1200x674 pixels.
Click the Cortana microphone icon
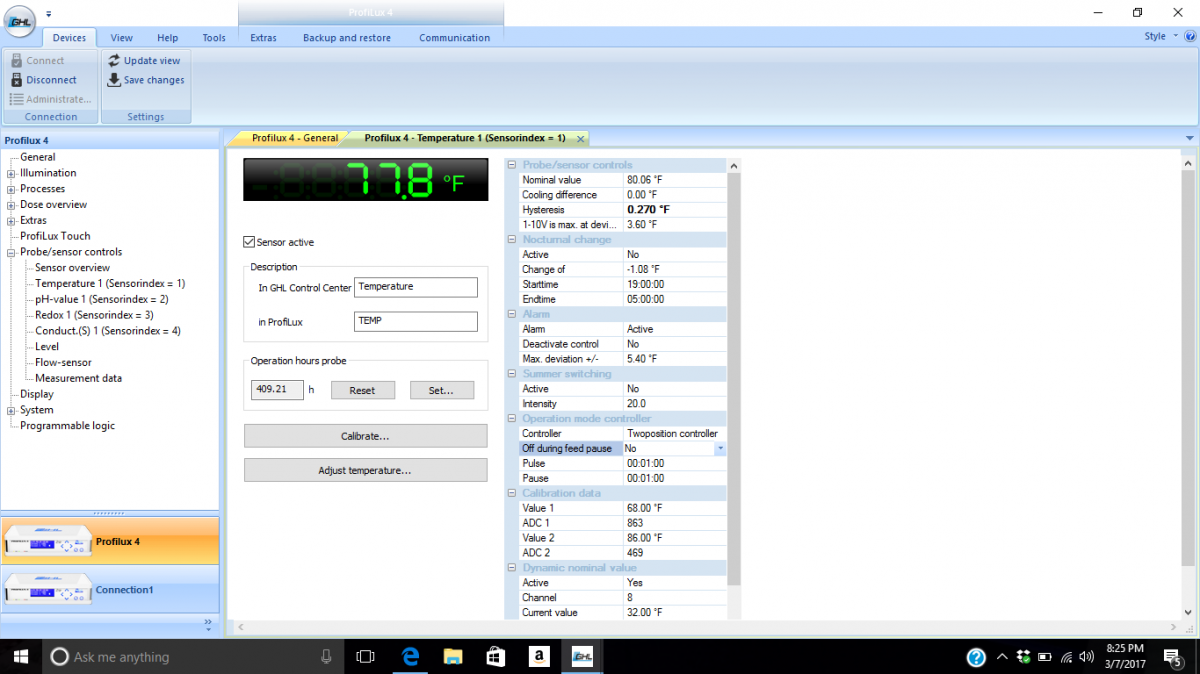(326, 657)
